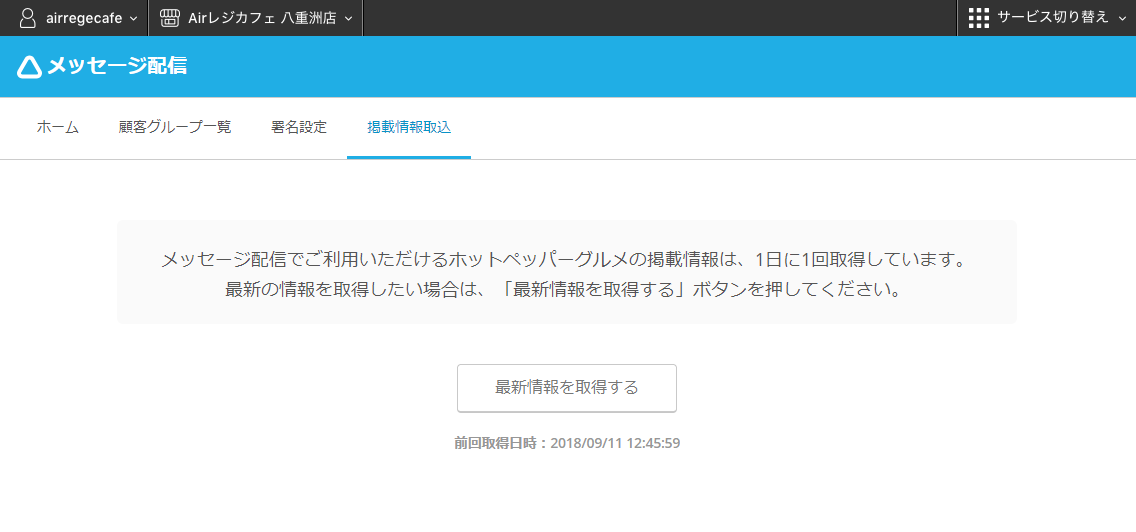The height and width of the screenshot is (532, 1136).
Task: Click the 最新情報を取得する button
Action: point(567,388)
